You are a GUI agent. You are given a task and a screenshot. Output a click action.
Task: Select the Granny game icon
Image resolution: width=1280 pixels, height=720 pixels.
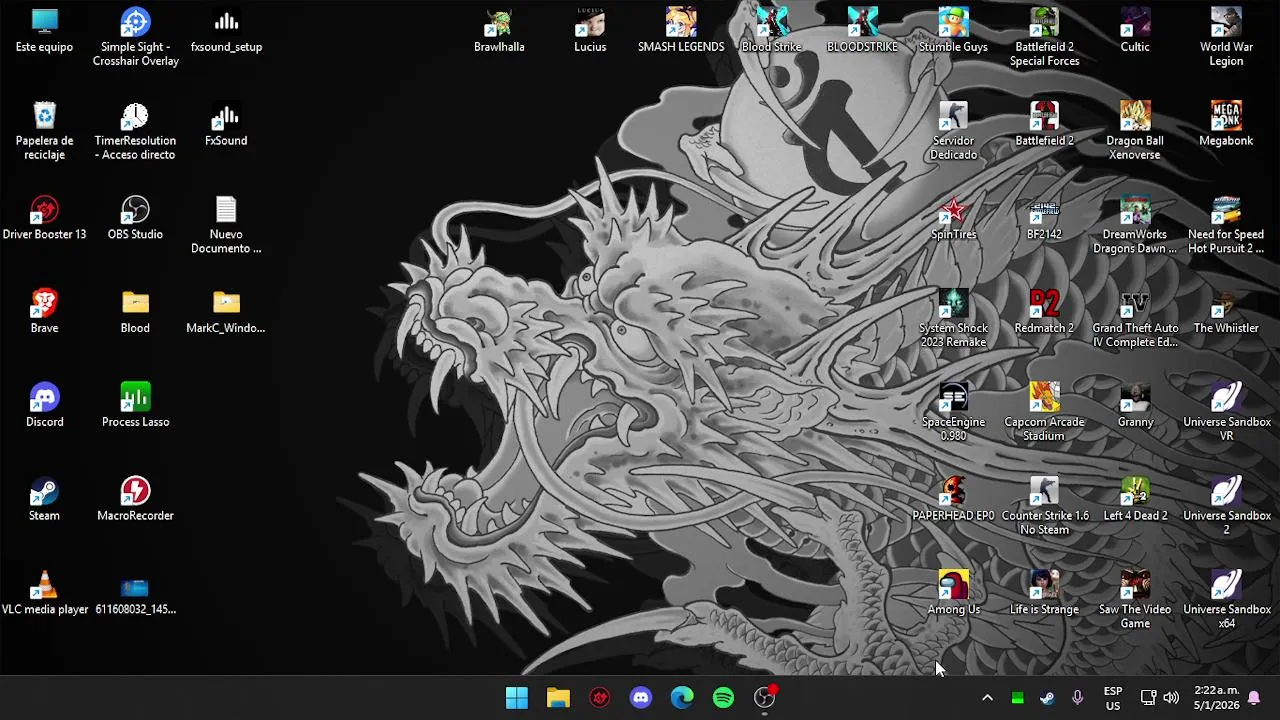1135,406
